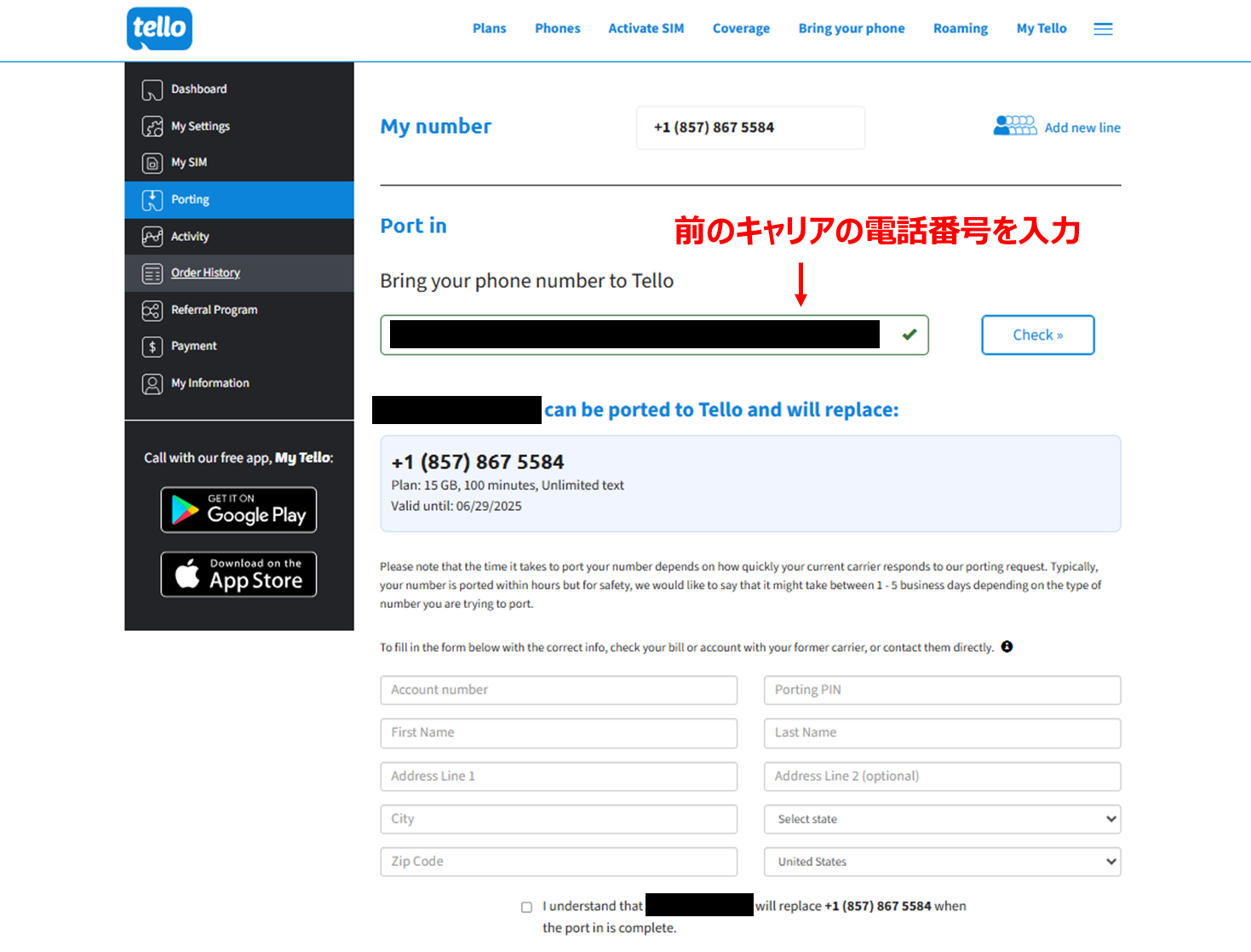Open Roaming in the top navigation
This screenshot has width=1251, height=952.
click(961, 28)
